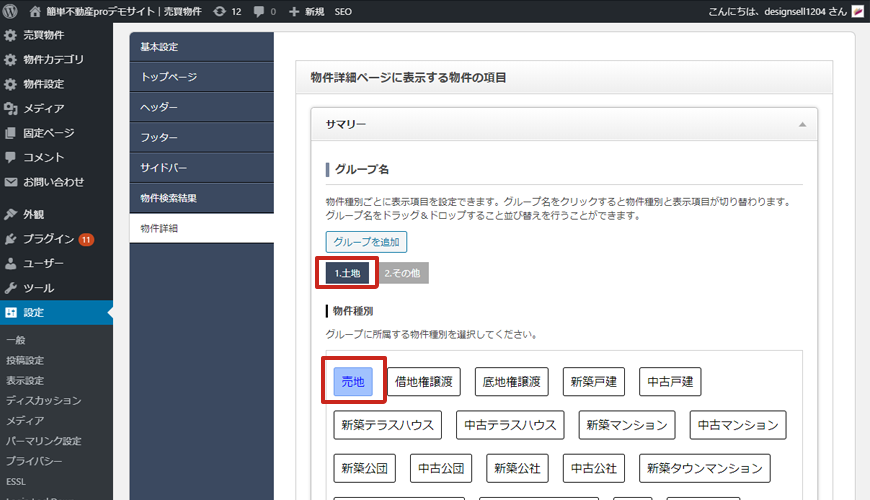Screen dimensions: 870x500
Task: Click the comments bubble icon in admin bar
Action: pos(260,11)
